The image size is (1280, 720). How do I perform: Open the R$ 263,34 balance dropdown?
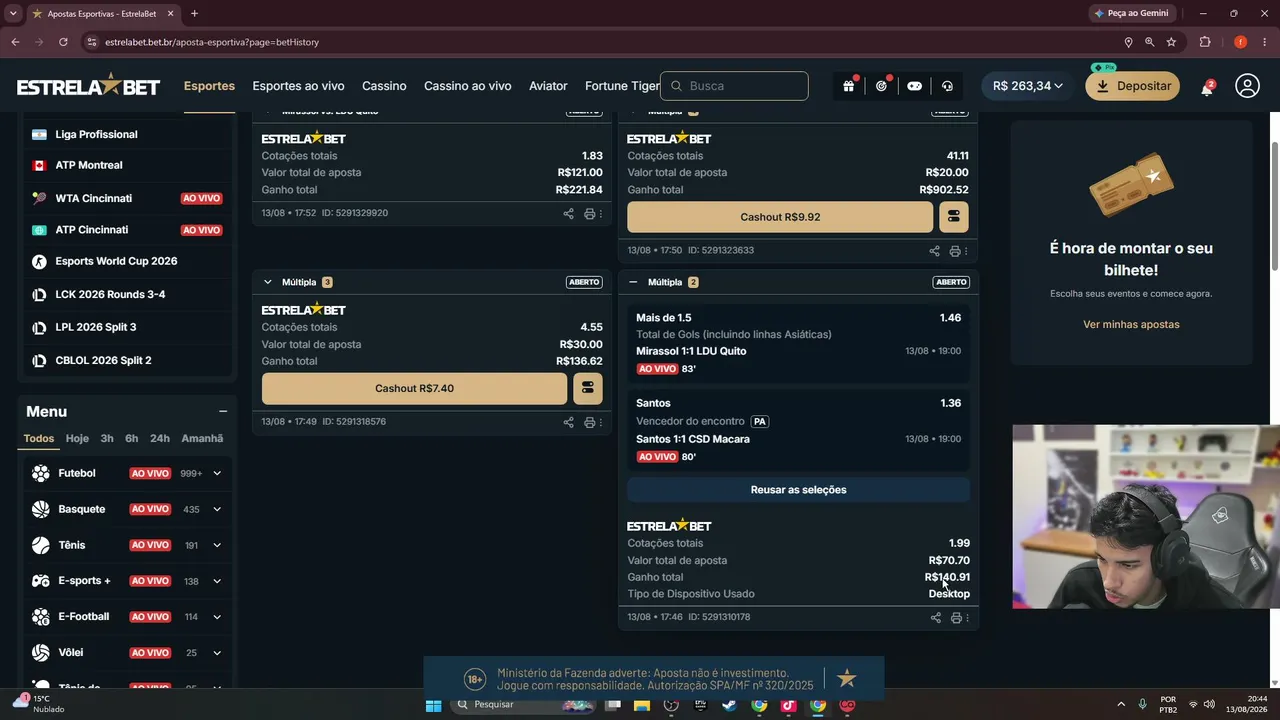(x=1027, y=86)
